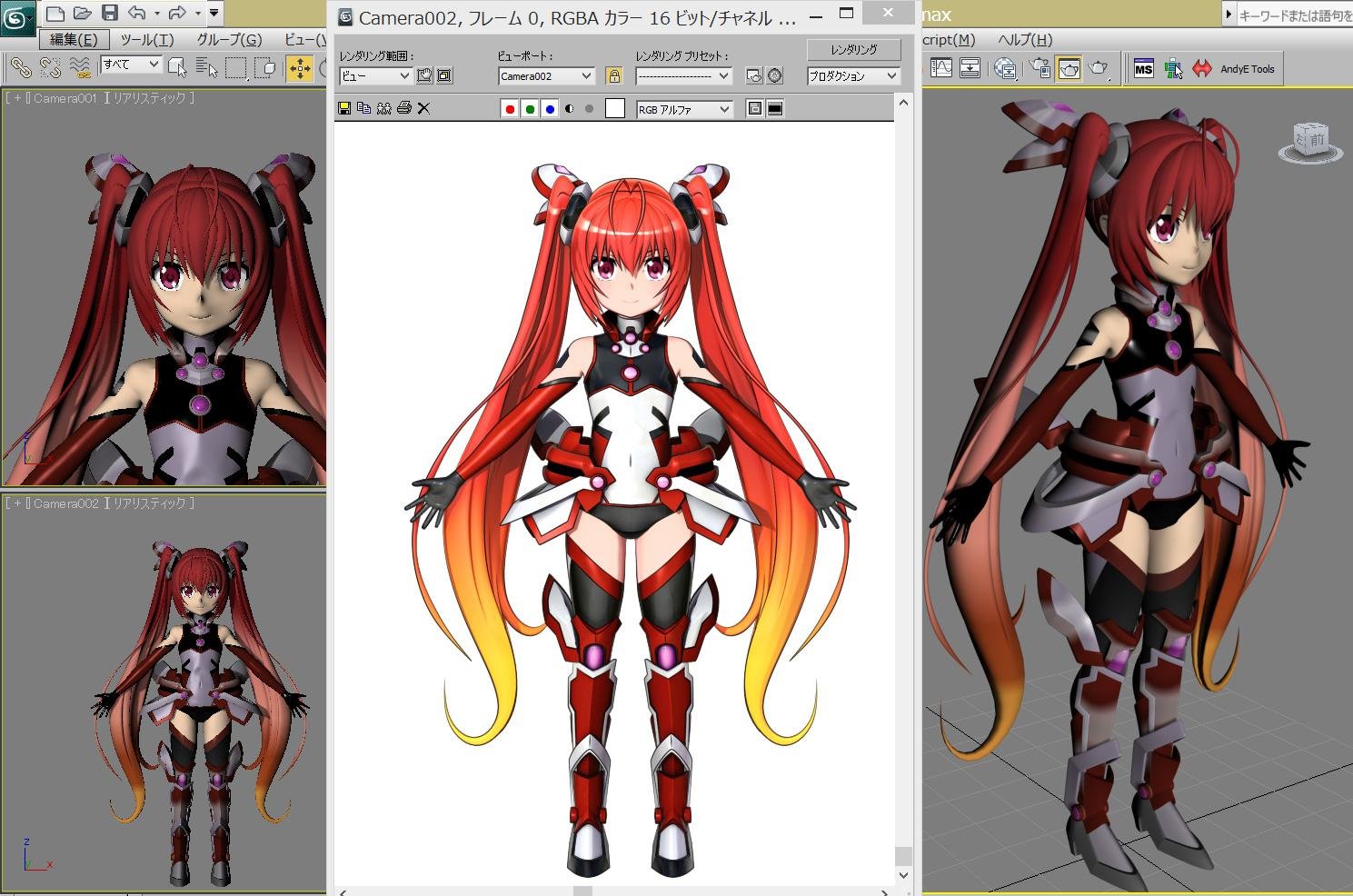Clear the rendered frame with X icon
Image resolution: width=1353 pixels, height=896 pixels.
pyautogui.click(x=423, y=108)
